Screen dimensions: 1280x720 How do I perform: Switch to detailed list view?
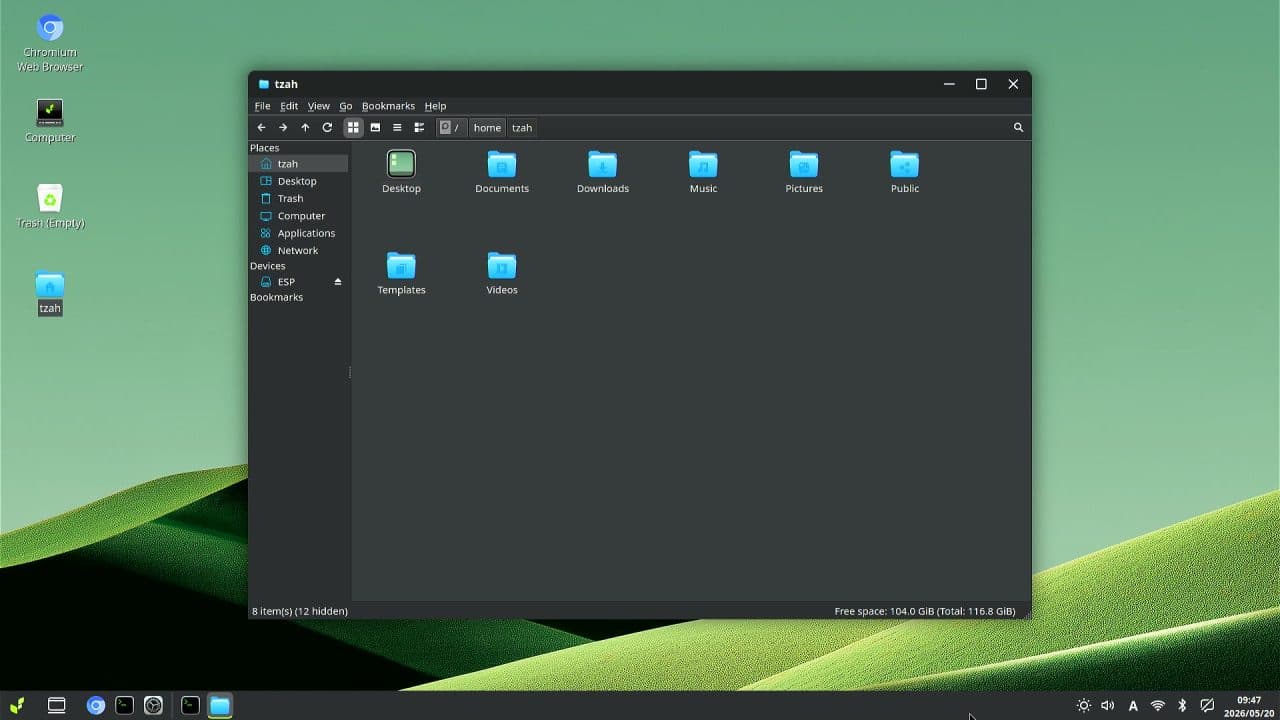click(x=419, y=128)
